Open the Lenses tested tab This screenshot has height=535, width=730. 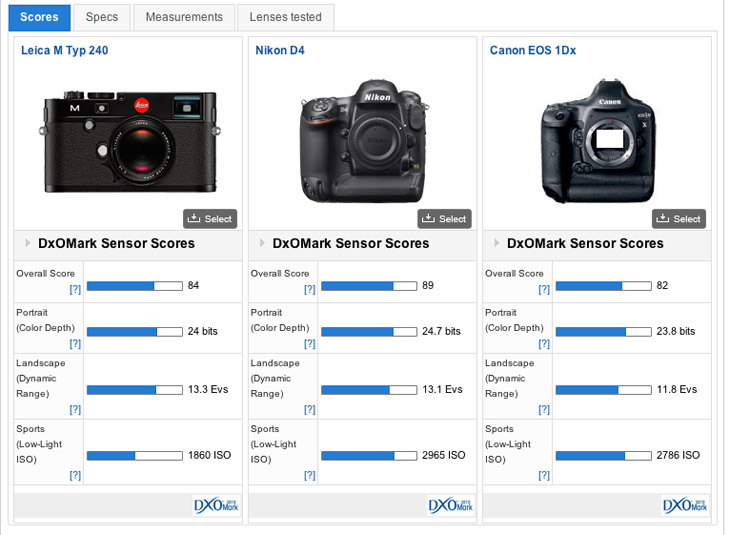click(285, 17)
